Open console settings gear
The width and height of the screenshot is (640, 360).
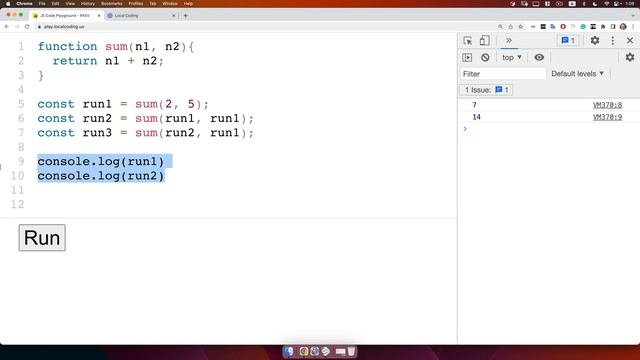[630, 58]
